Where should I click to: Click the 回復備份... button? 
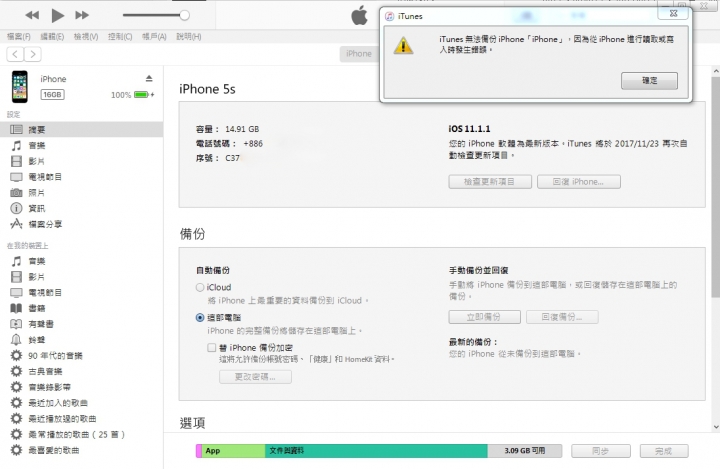pos(562,317)
